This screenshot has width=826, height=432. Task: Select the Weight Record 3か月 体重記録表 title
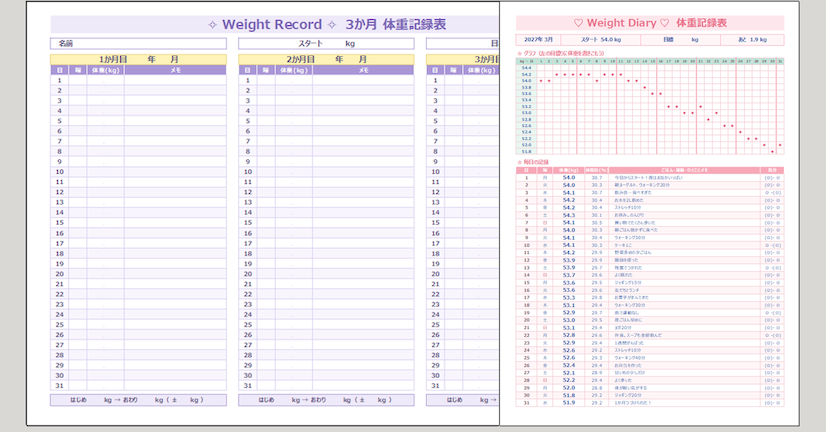pyautogui.click(x=327, y=24)
